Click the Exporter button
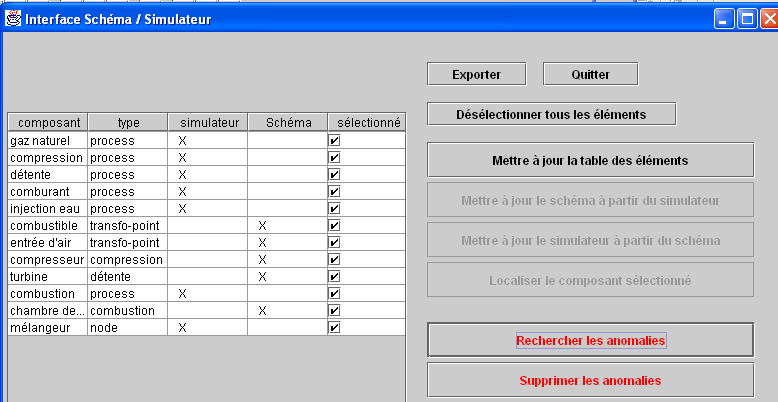778x402 pixels. 476,74
